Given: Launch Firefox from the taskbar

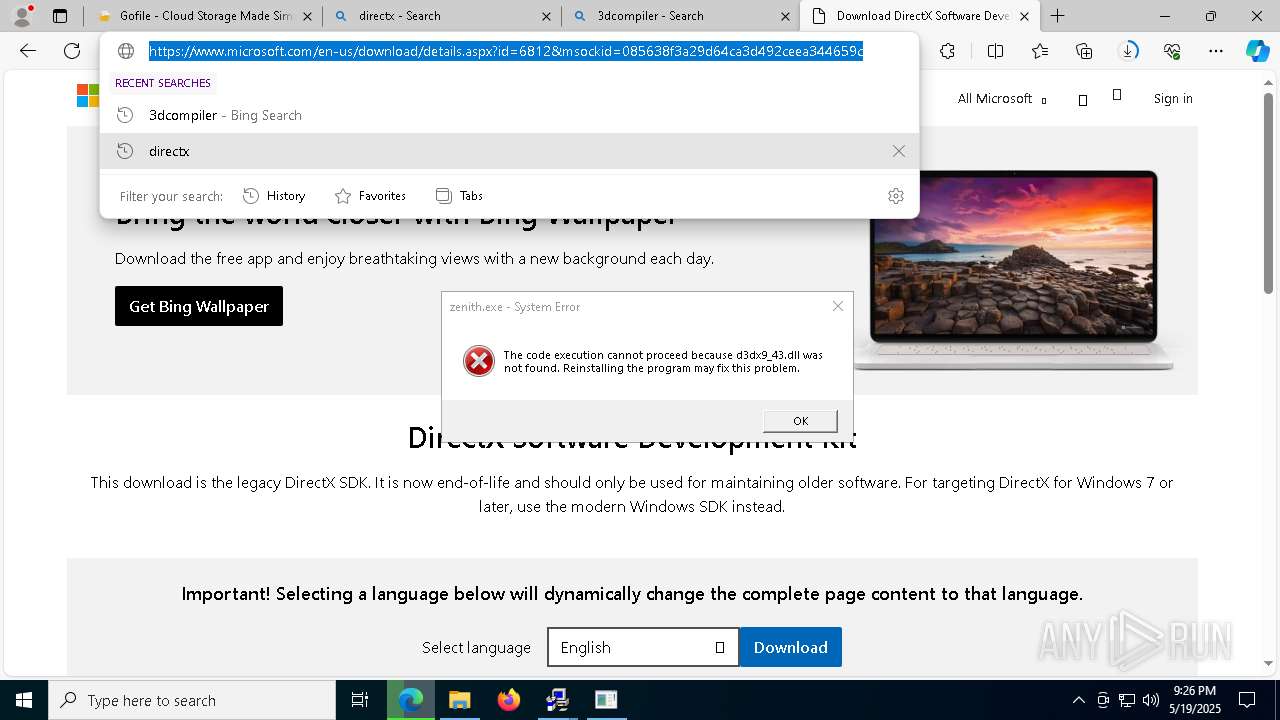Looking at the screenshot, I should tap(508, 700).
